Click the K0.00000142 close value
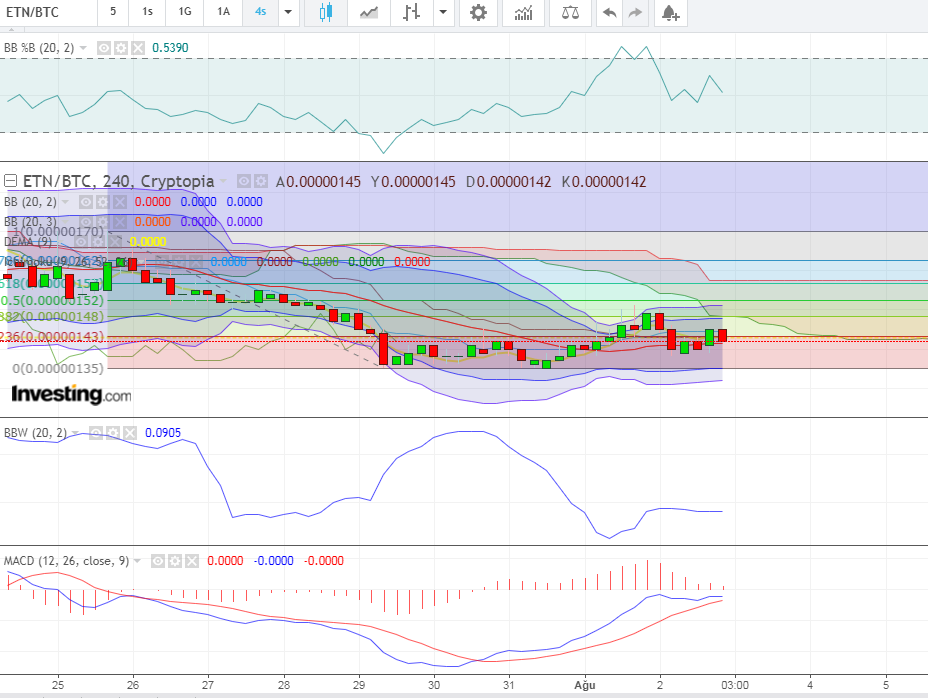The height and width of the screenshot is (698, 928). (x=604, y=182)
